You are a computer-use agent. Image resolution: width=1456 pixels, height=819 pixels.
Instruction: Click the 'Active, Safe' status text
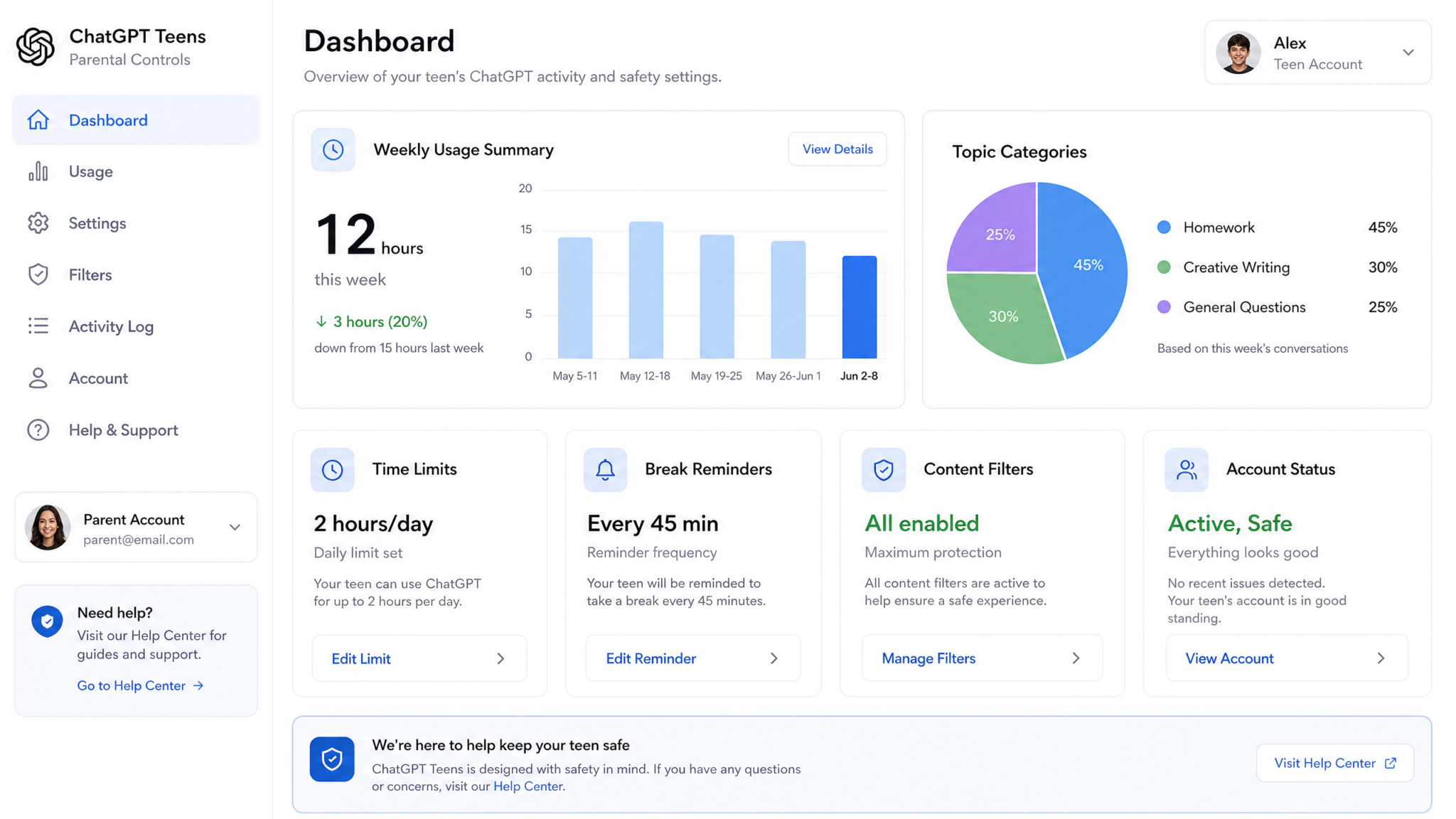pos(1230,524)
